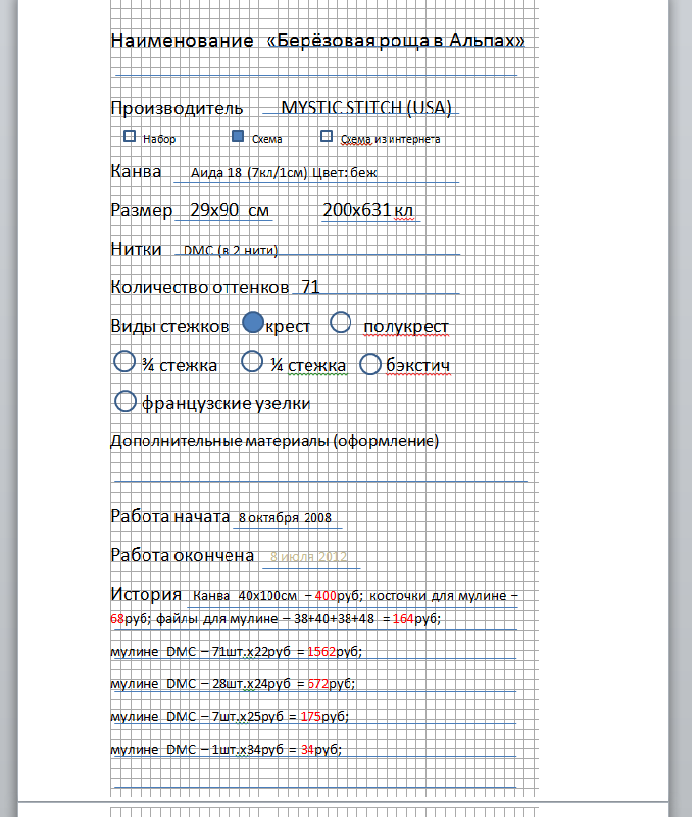Viewport: 692px width, 817px height.
Task: Select the filled "крест" stitch radio button
Action: coord(253,322)
